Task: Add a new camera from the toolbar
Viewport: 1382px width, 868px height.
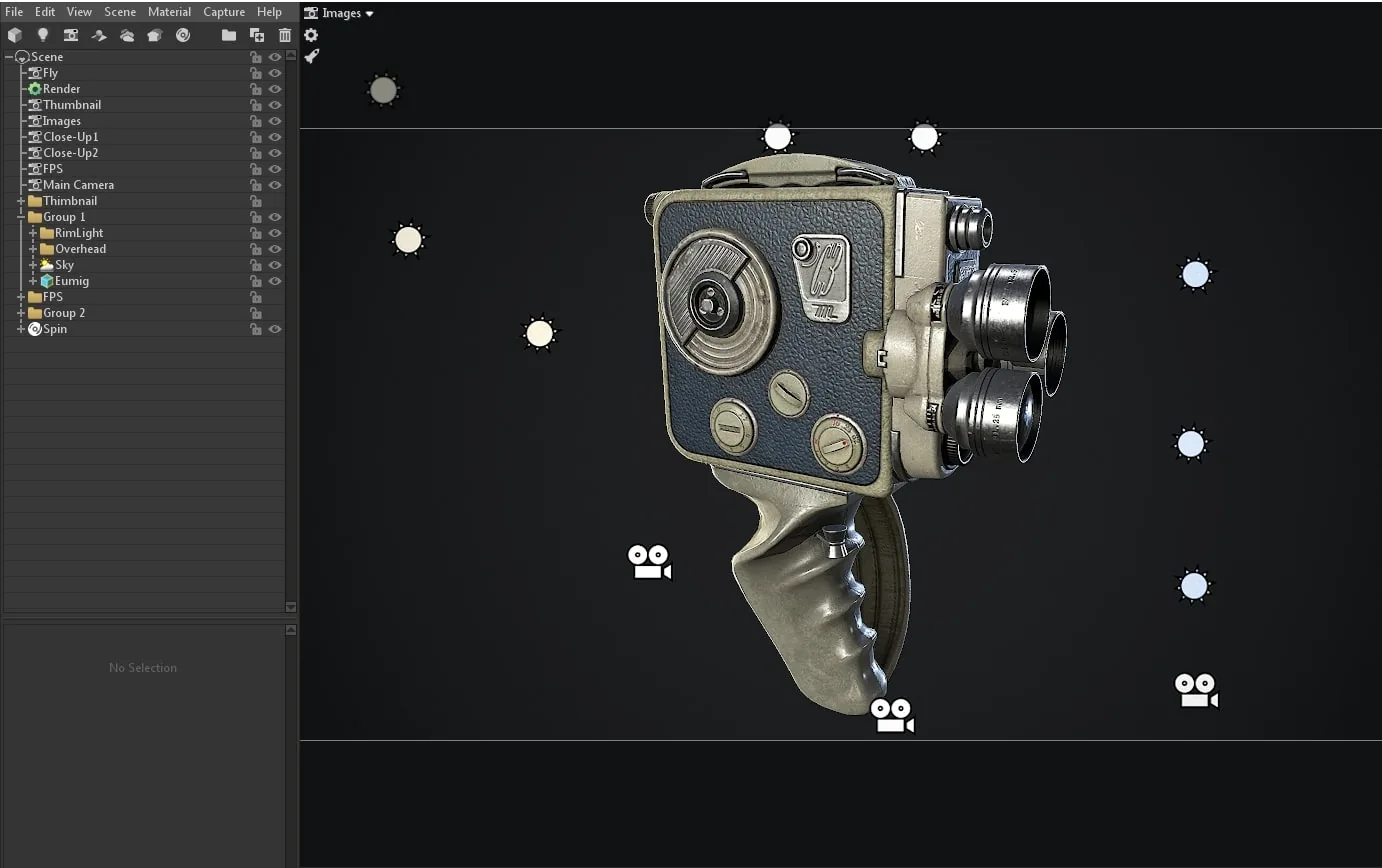Action: 71,35
